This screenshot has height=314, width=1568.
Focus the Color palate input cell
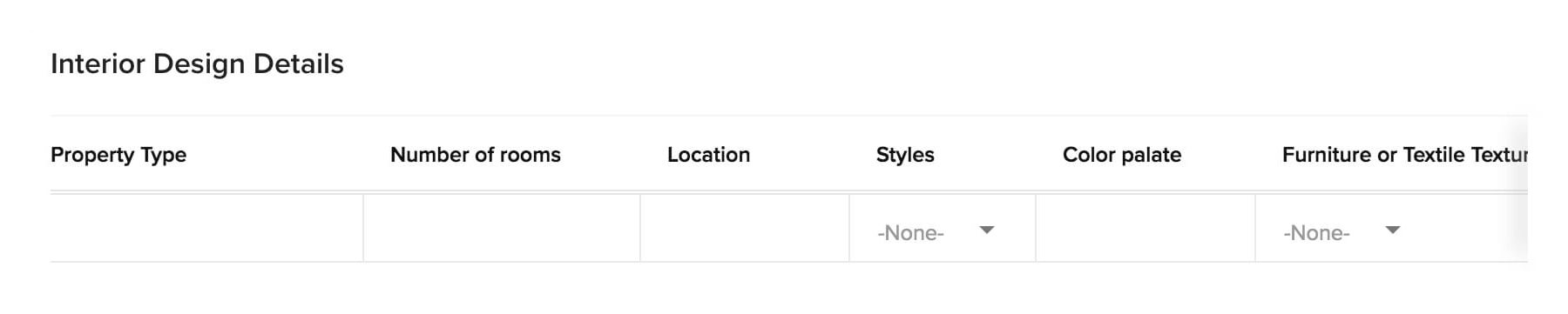coord(1146,229)
